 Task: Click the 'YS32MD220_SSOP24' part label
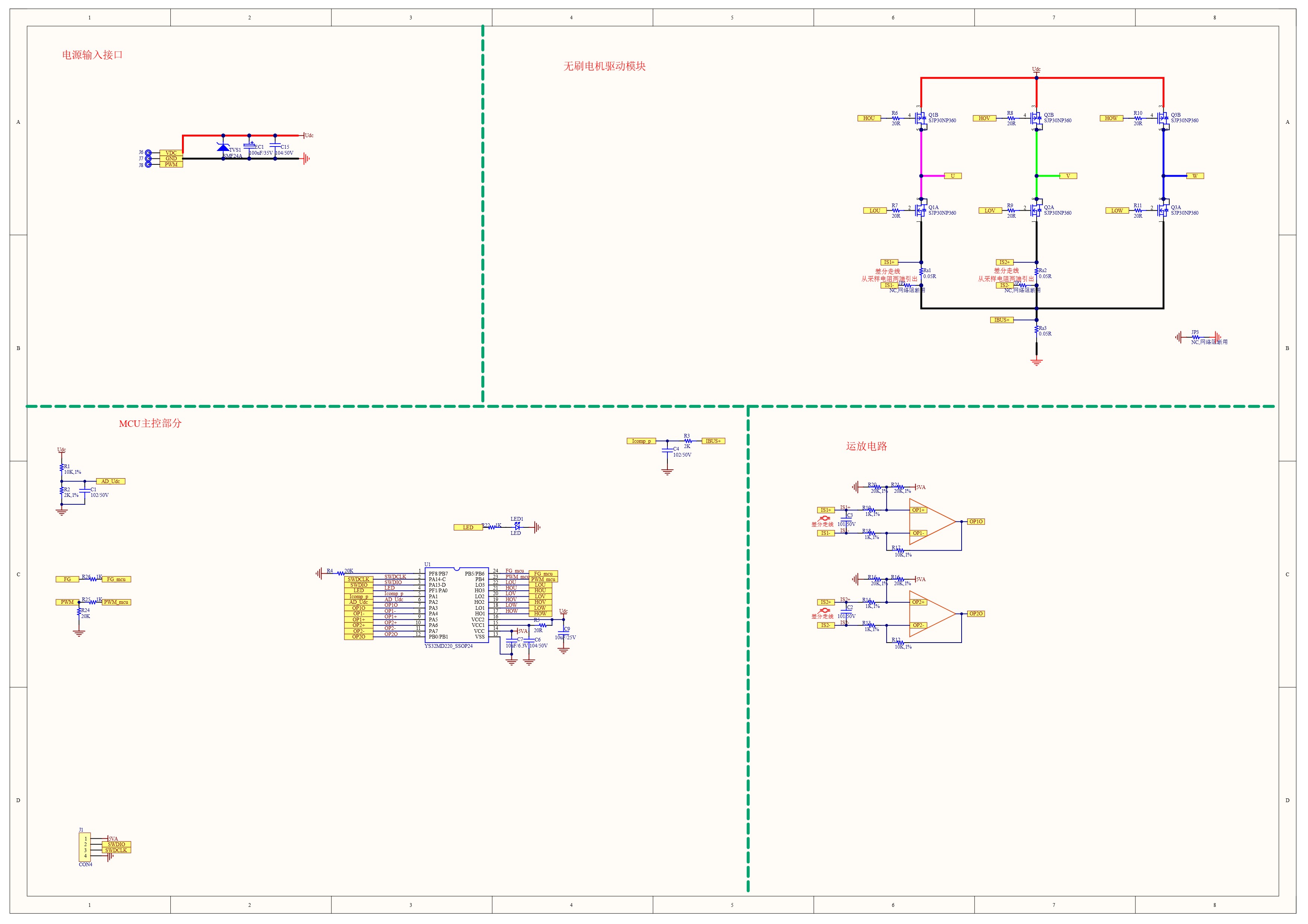[x=448, y=646]
